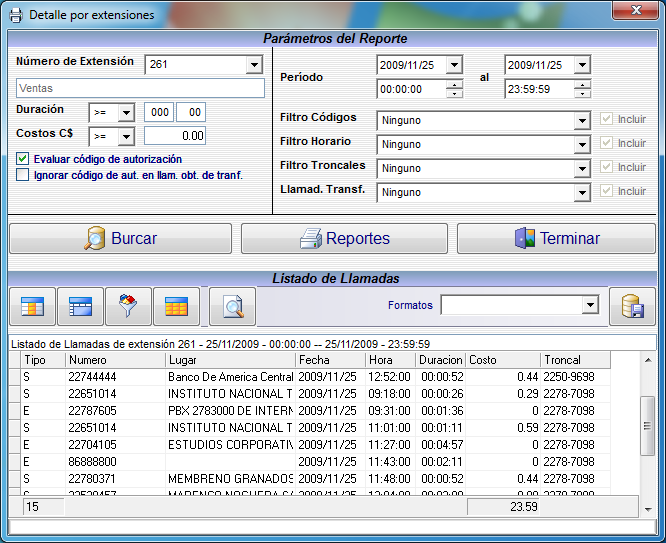Click the record count 15 field
This screenshot has width=666, height=543.
43,506
